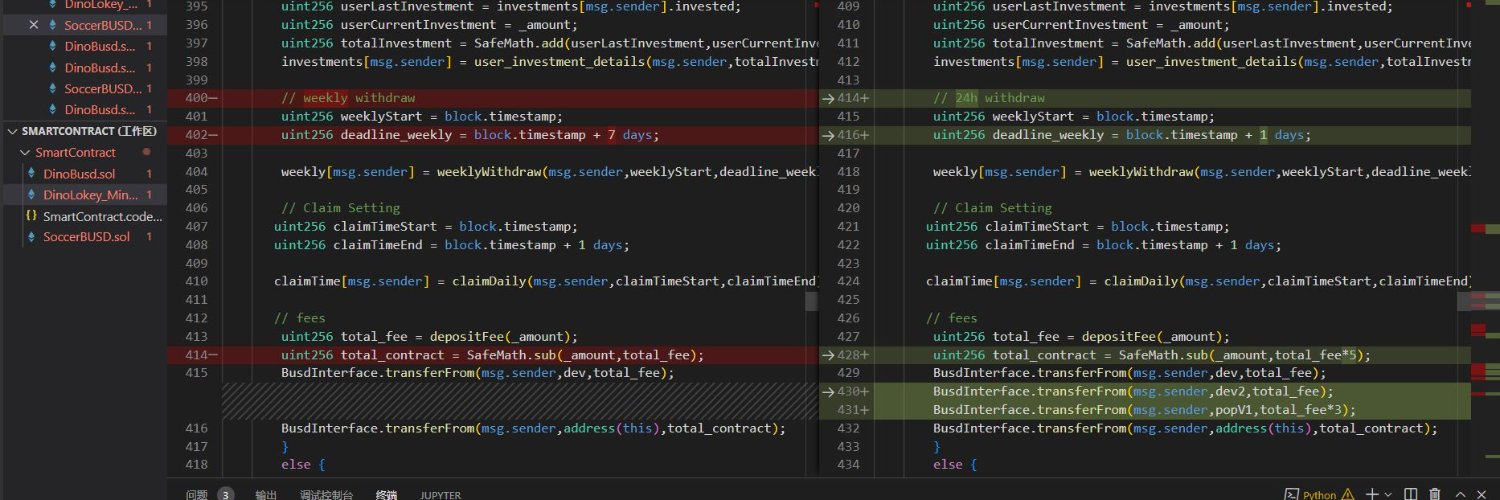This screenshot has width=1500, height=500.
Task: Open the SmartContract.code... workspace file
Action: coord(102,216)
